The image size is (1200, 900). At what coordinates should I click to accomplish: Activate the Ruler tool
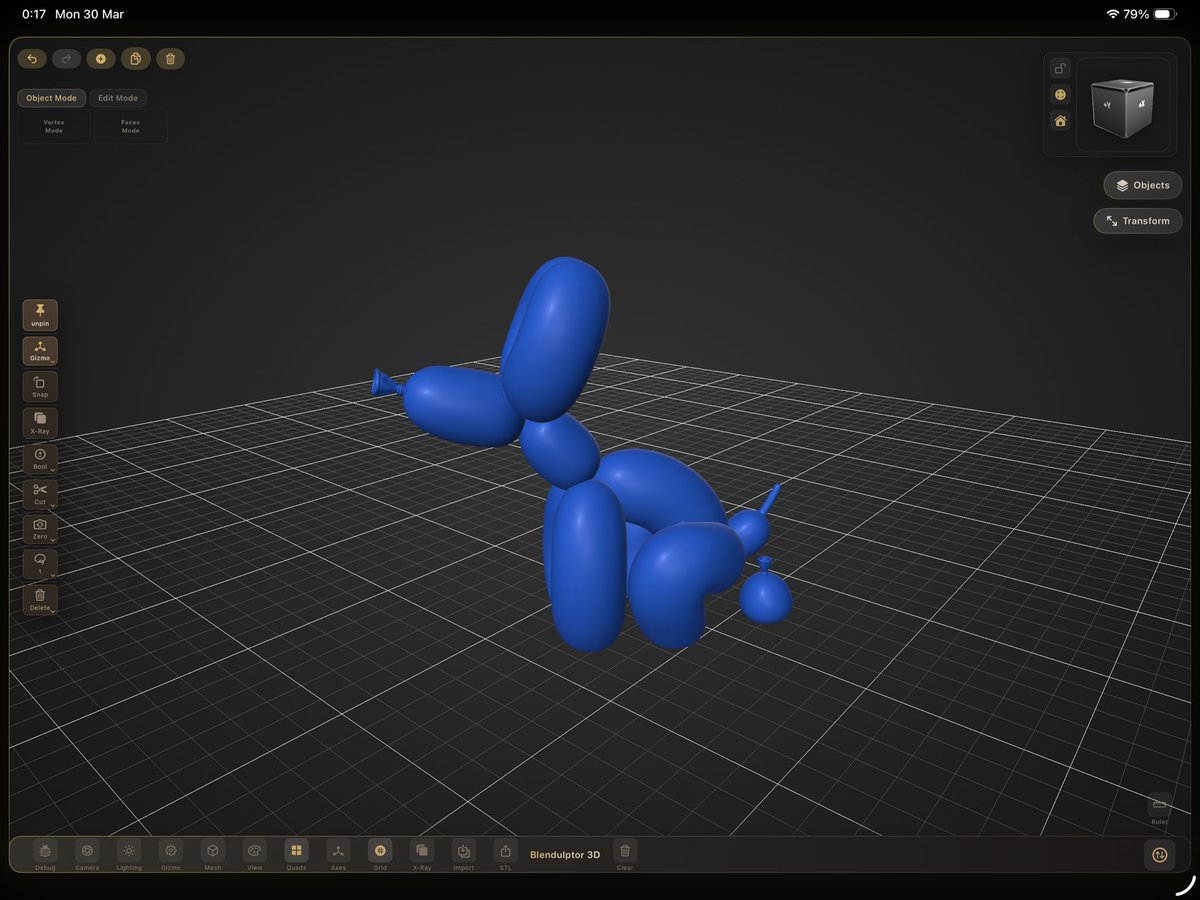click(1160, 809)
